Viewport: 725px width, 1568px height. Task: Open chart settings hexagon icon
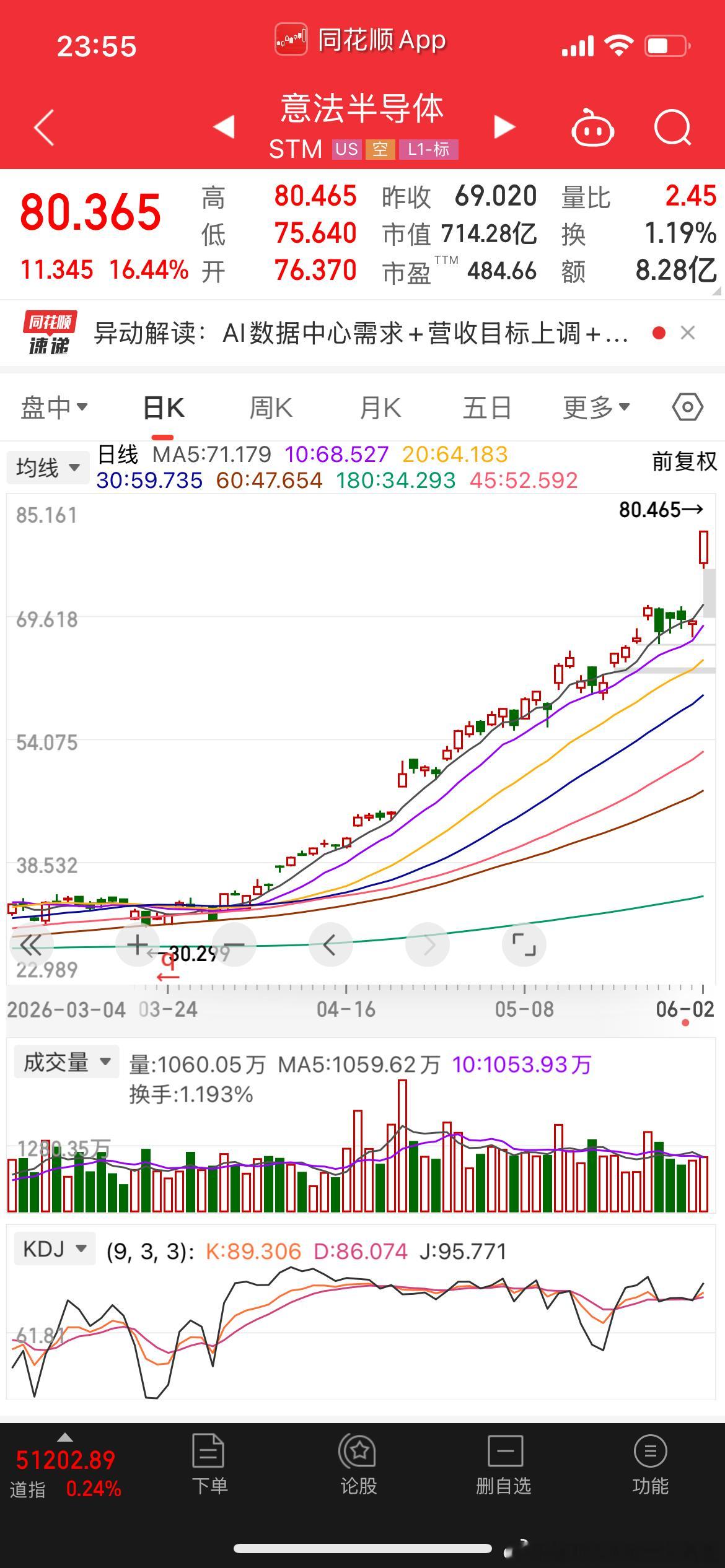pos(687,407)
